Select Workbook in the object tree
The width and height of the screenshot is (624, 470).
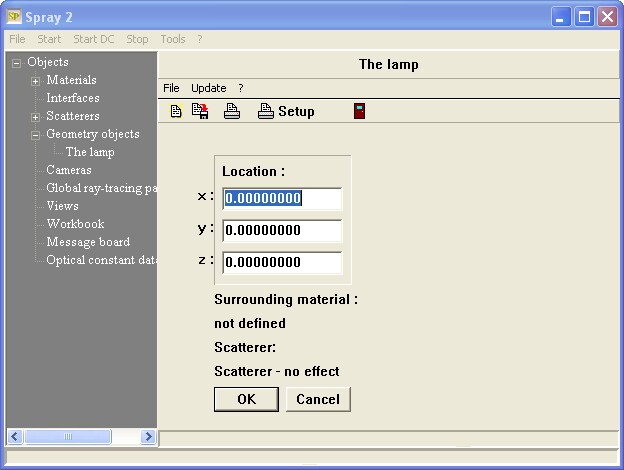[75, 224]
